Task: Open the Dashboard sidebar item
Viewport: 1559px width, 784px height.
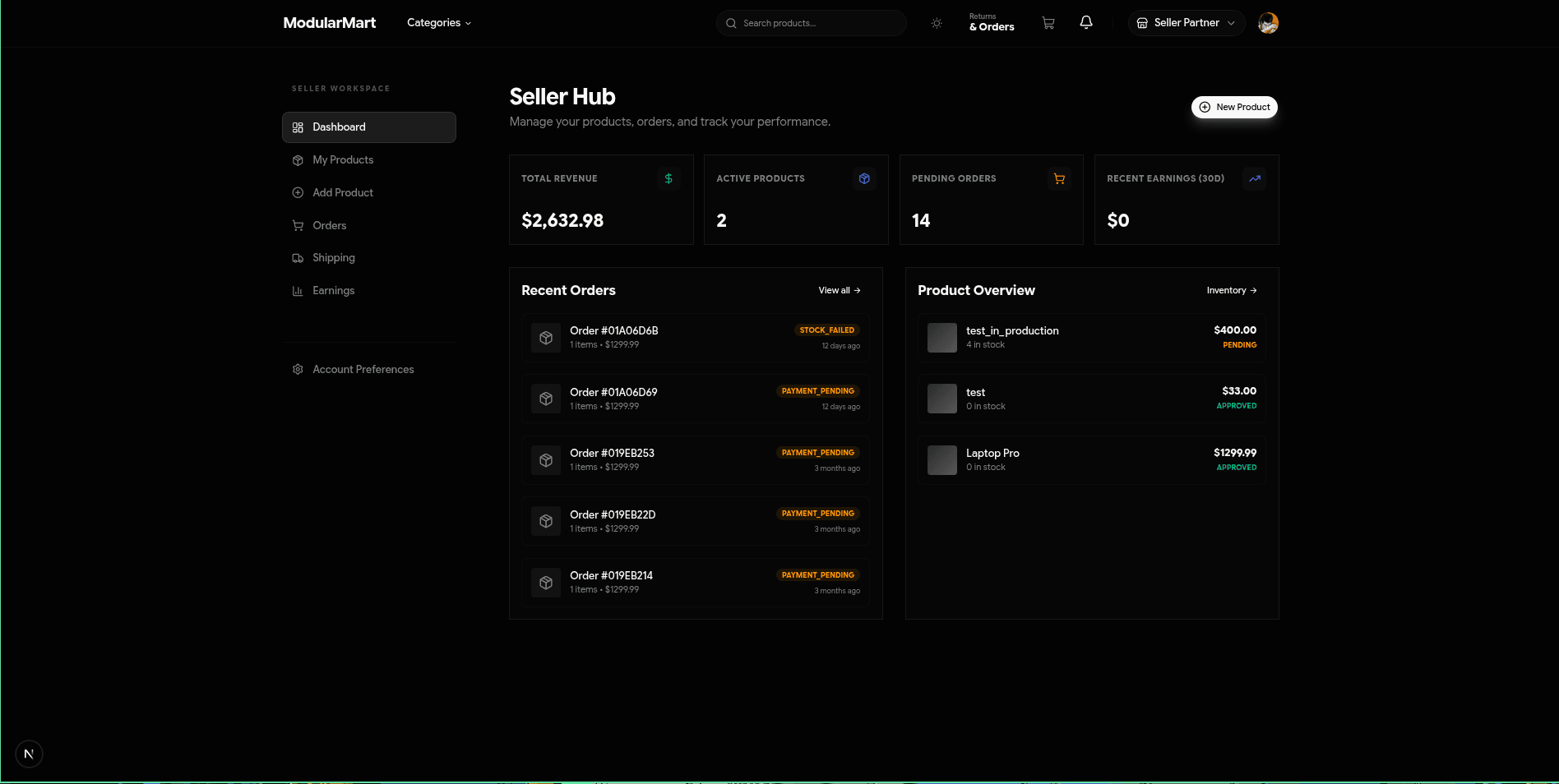Action: [369, 127]
